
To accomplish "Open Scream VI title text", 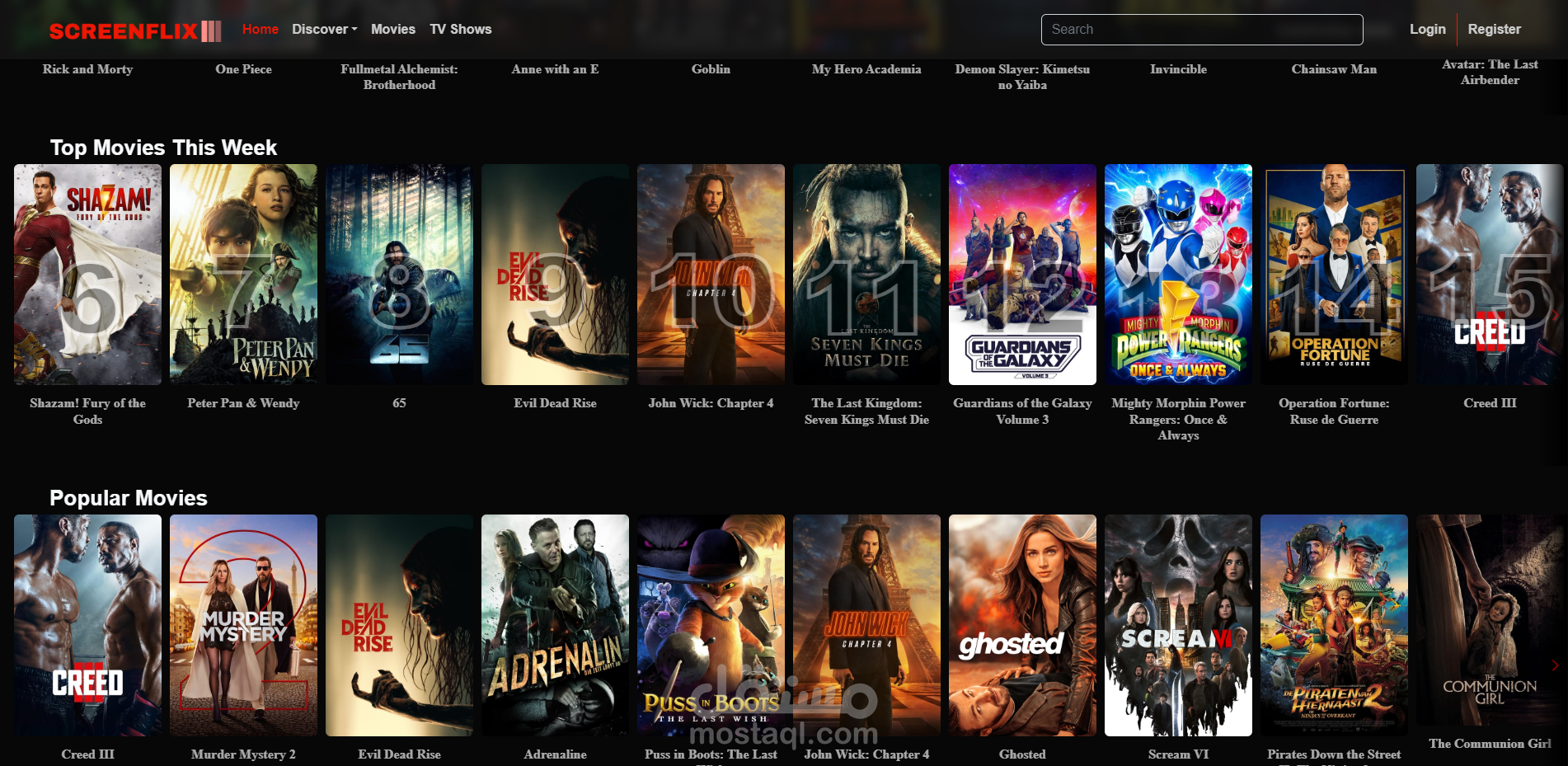I will pos(1178,754).
